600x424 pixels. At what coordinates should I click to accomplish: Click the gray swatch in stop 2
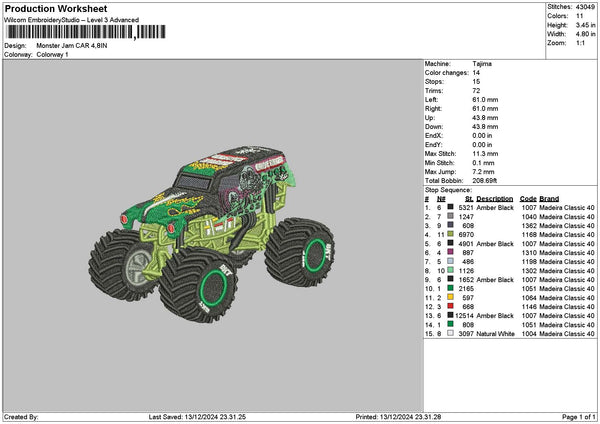pyautogui.click(x=450, y=216)
